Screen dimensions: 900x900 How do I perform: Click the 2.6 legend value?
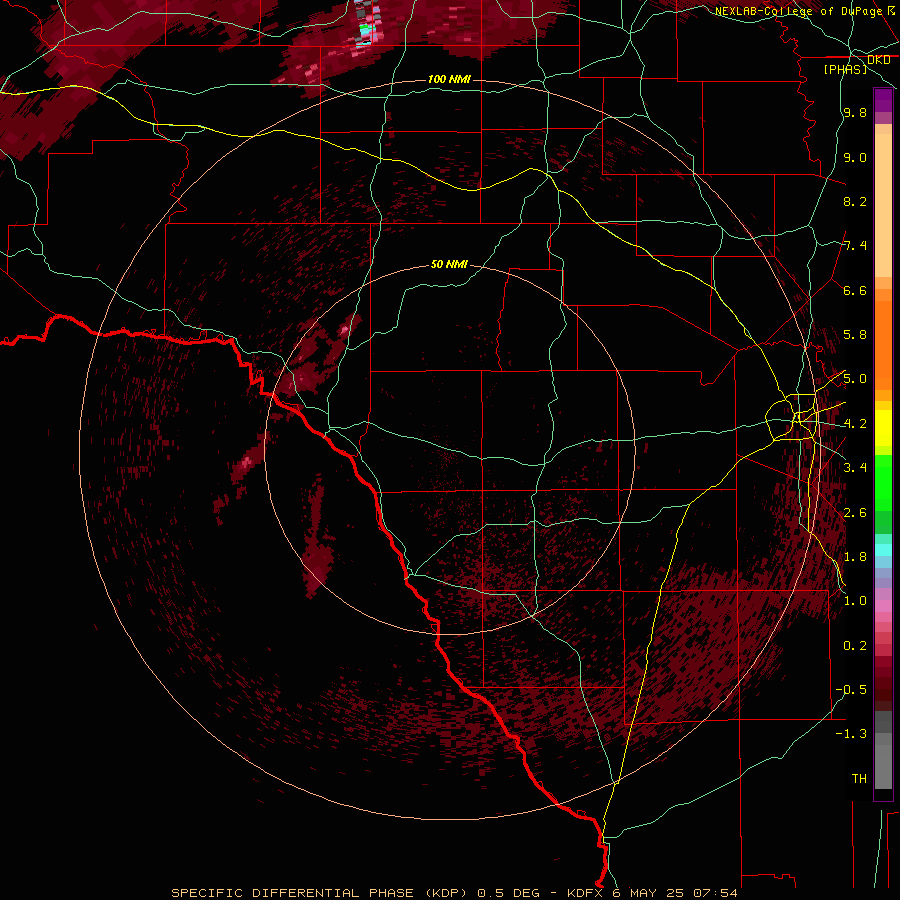pos(855,513)
